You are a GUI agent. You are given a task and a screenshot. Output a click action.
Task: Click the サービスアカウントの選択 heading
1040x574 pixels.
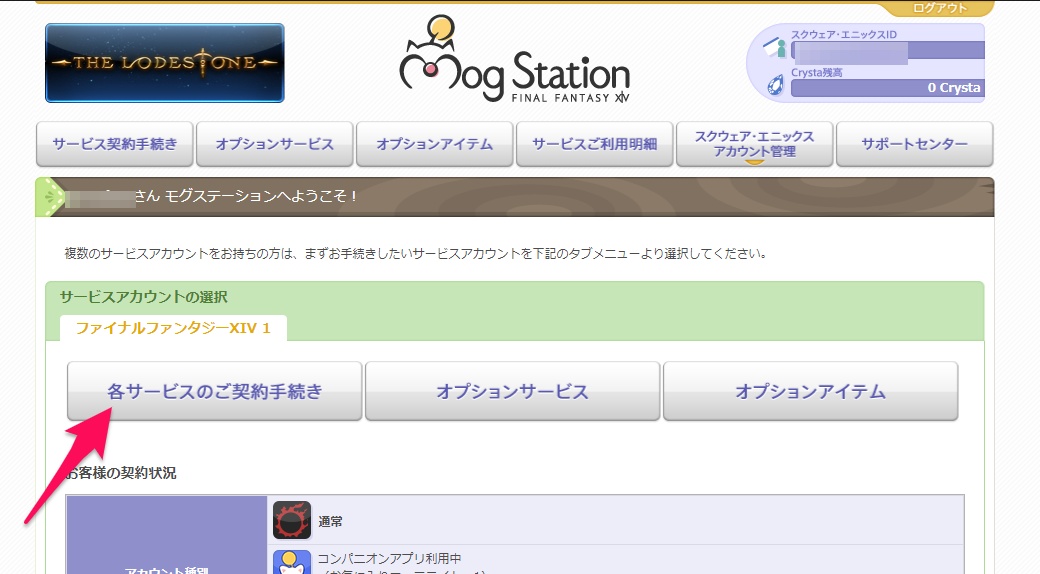[x=143, y=297]
